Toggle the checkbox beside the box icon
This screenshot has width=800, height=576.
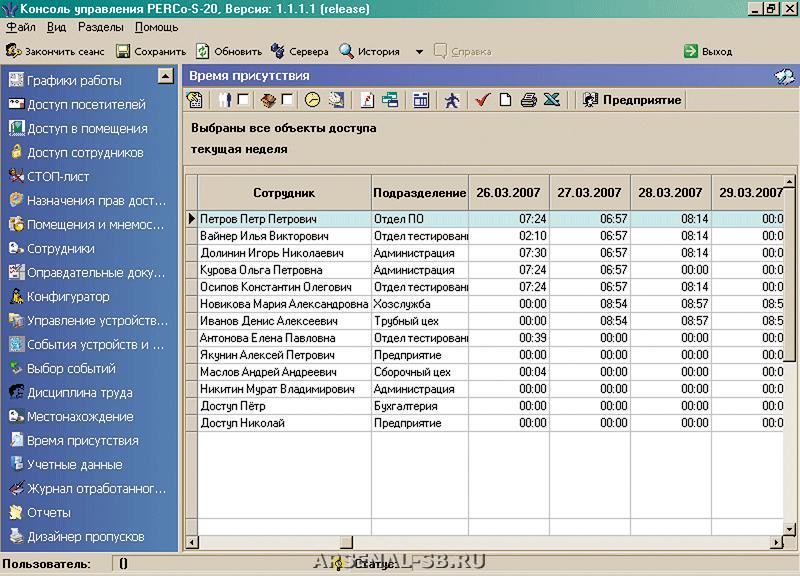pyautogui.click(x=288, y=100)
